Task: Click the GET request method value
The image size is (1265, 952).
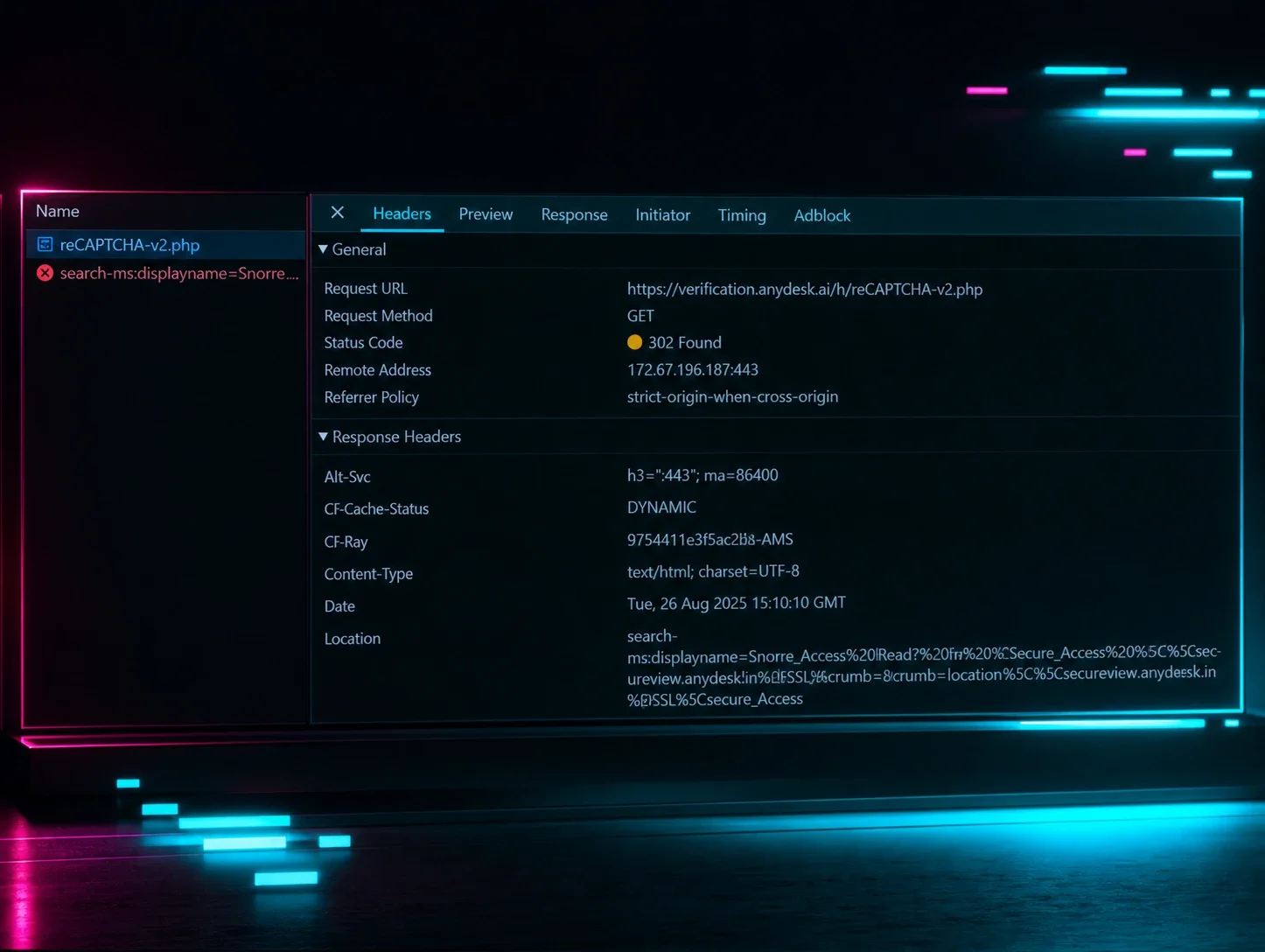Action: coord(640,316)
